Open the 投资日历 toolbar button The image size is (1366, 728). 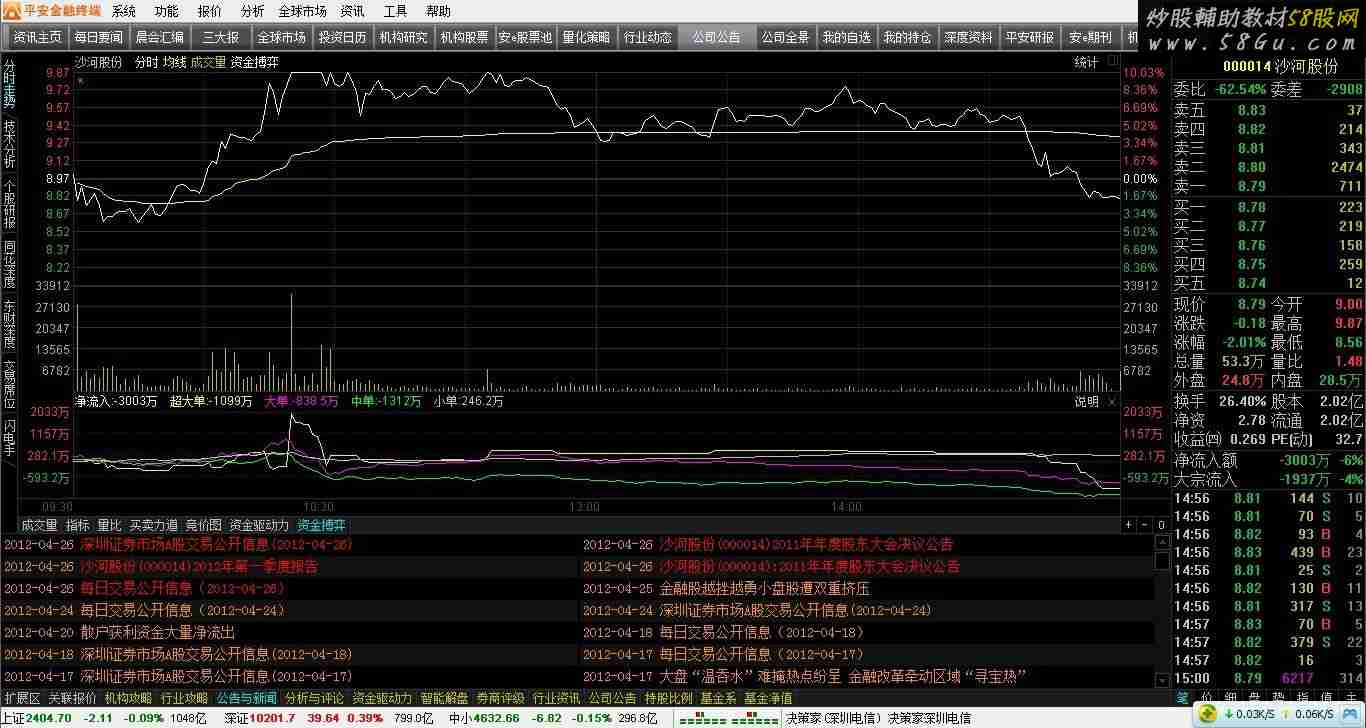pos(342,37)
